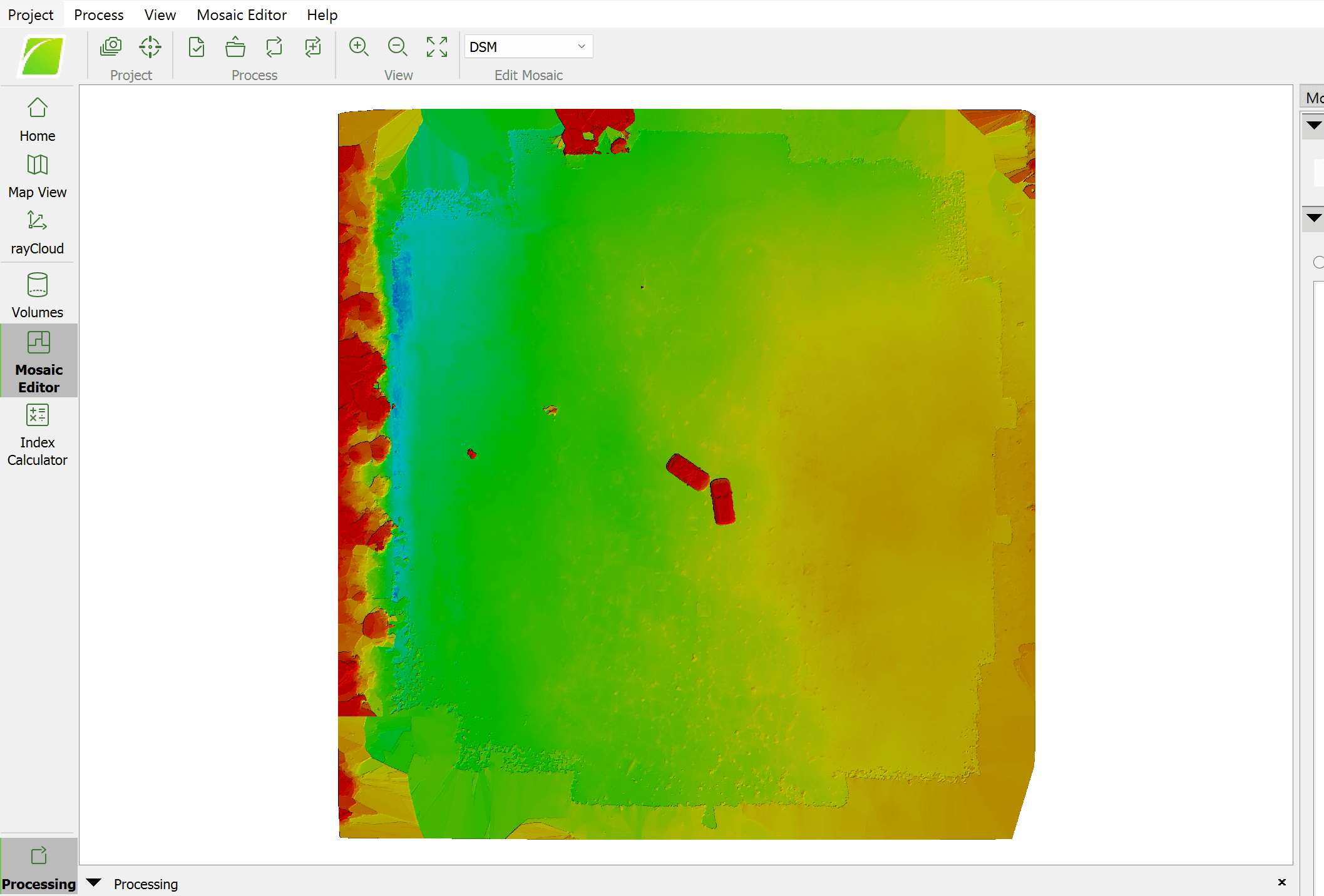Open the Help menu
This screenshot has height=896, width=1324.
tap(322, 14)
